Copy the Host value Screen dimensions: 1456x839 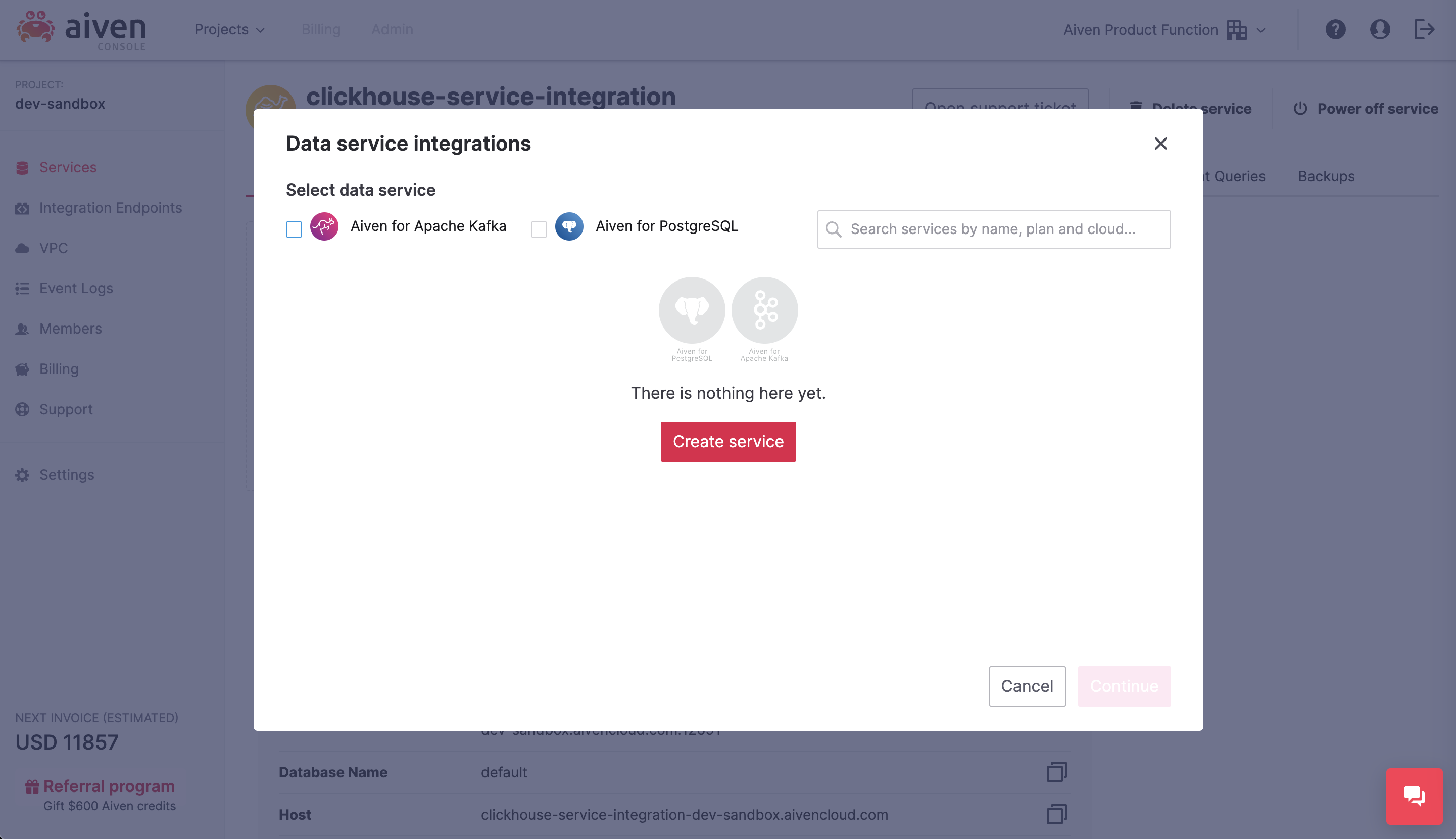tap(1056, 814)
